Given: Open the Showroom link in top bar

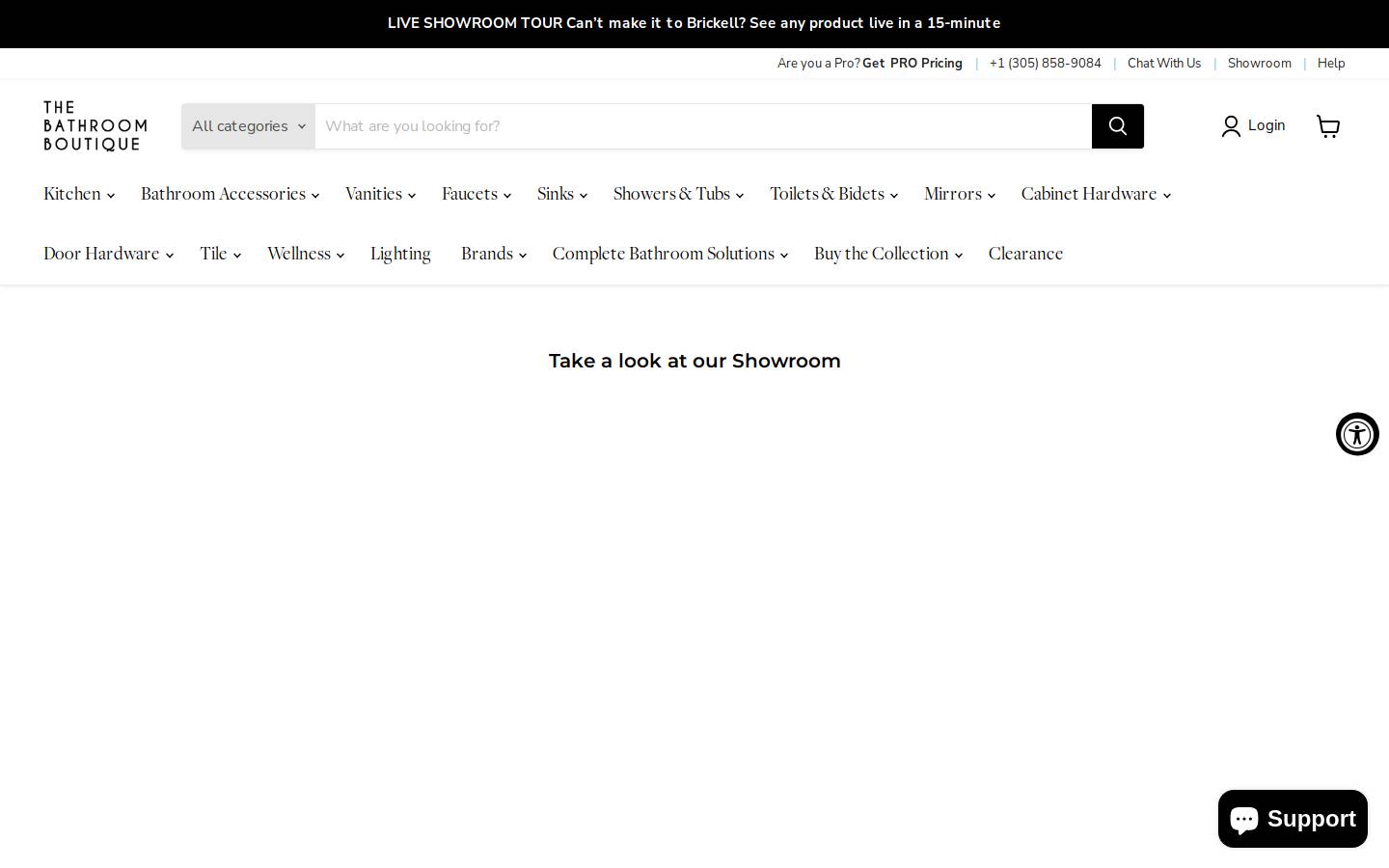Looking at the screenshot, I should pyautogui.click(x=1259, y=64).
